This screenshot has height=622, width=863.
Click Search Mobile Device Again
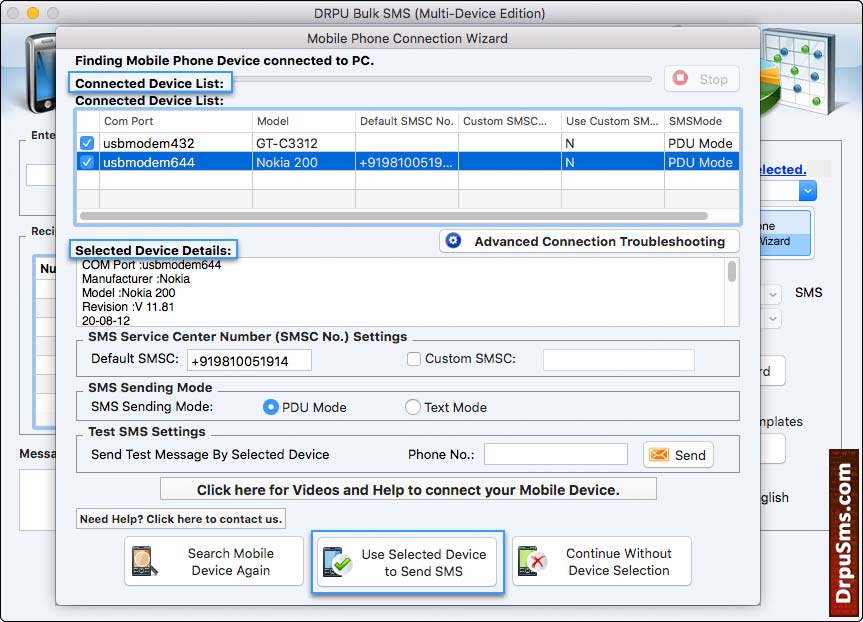pos(214,561)
